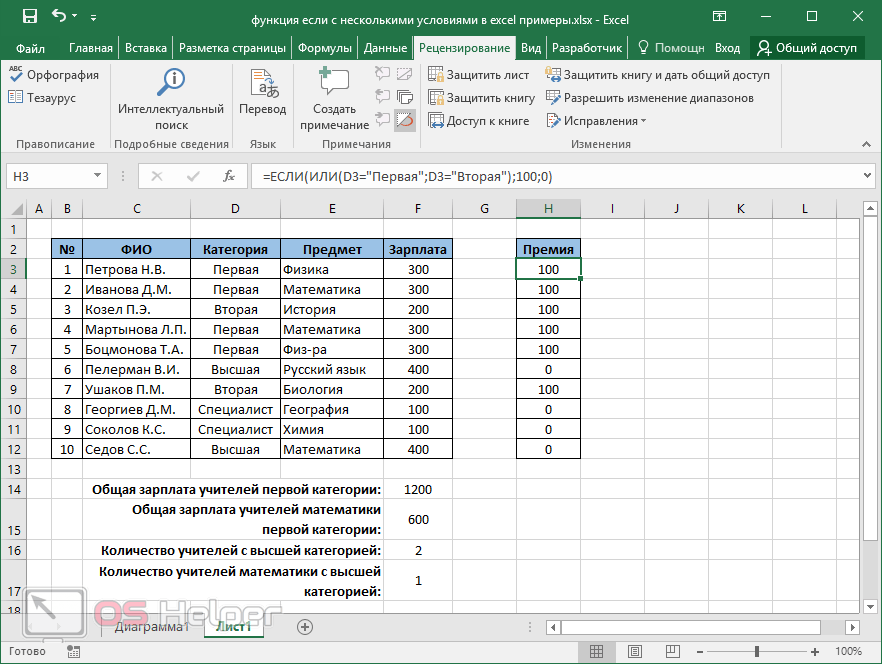Screen dimensions: 882x664
Task: Go to the previous comment
Action: [x=382, y=96]
